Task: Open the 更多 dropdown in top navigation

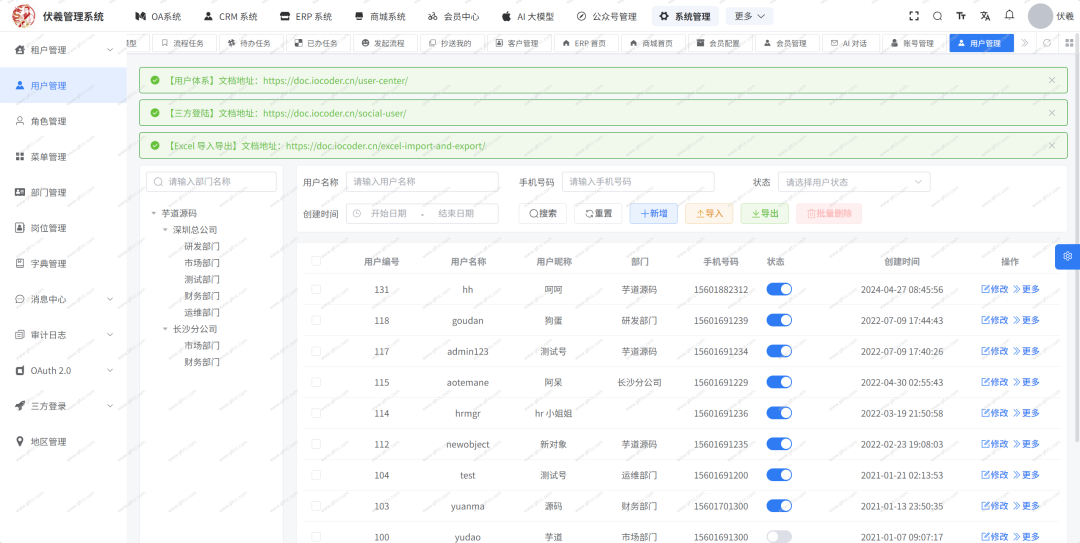Action: pyautogui.click(x=749, y=16)
